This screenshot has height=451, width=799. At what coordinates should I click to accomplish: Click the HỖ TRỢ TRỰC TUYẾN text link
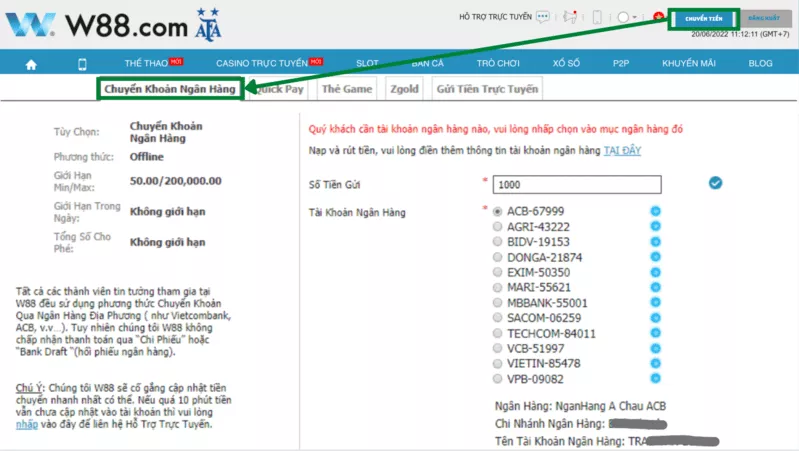(495, 17)
